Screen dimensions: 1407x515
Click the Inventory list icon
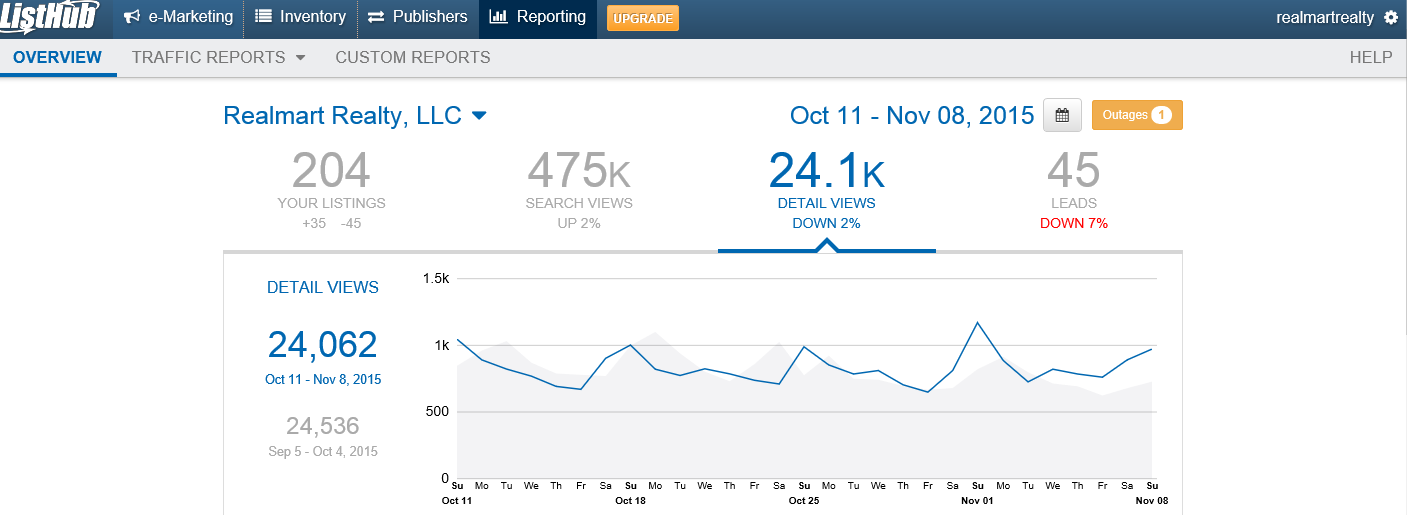[x=263, y=17]
